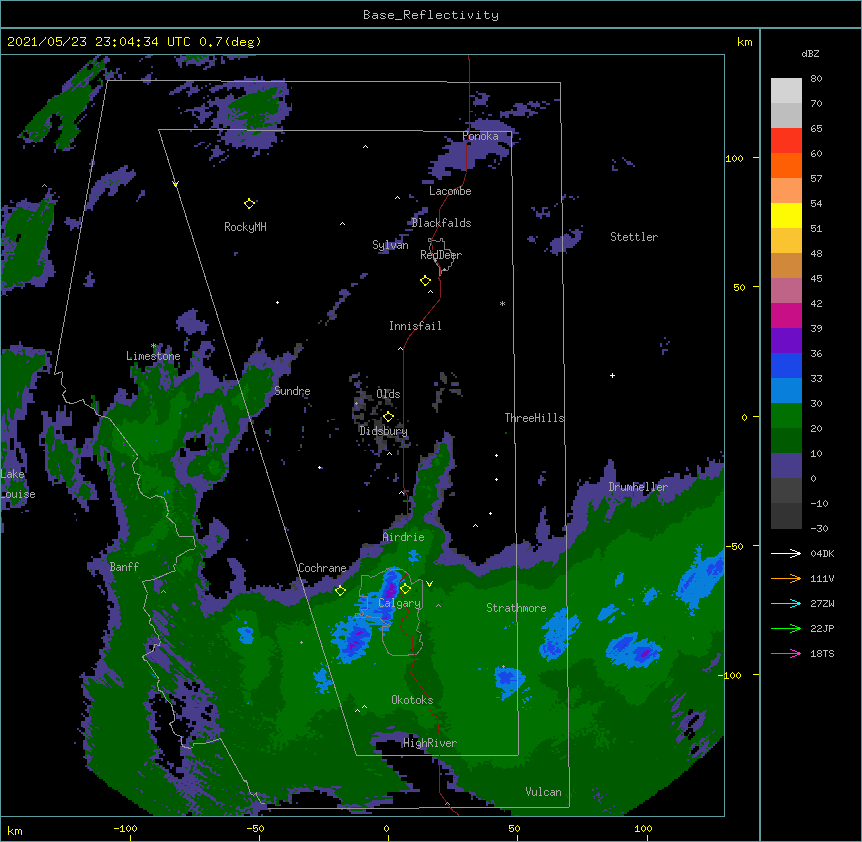Image resolution: width=862 pixels, height=842 pixels.
Task: Click the white 04DK arrow in legend
Action: [786, 553]
